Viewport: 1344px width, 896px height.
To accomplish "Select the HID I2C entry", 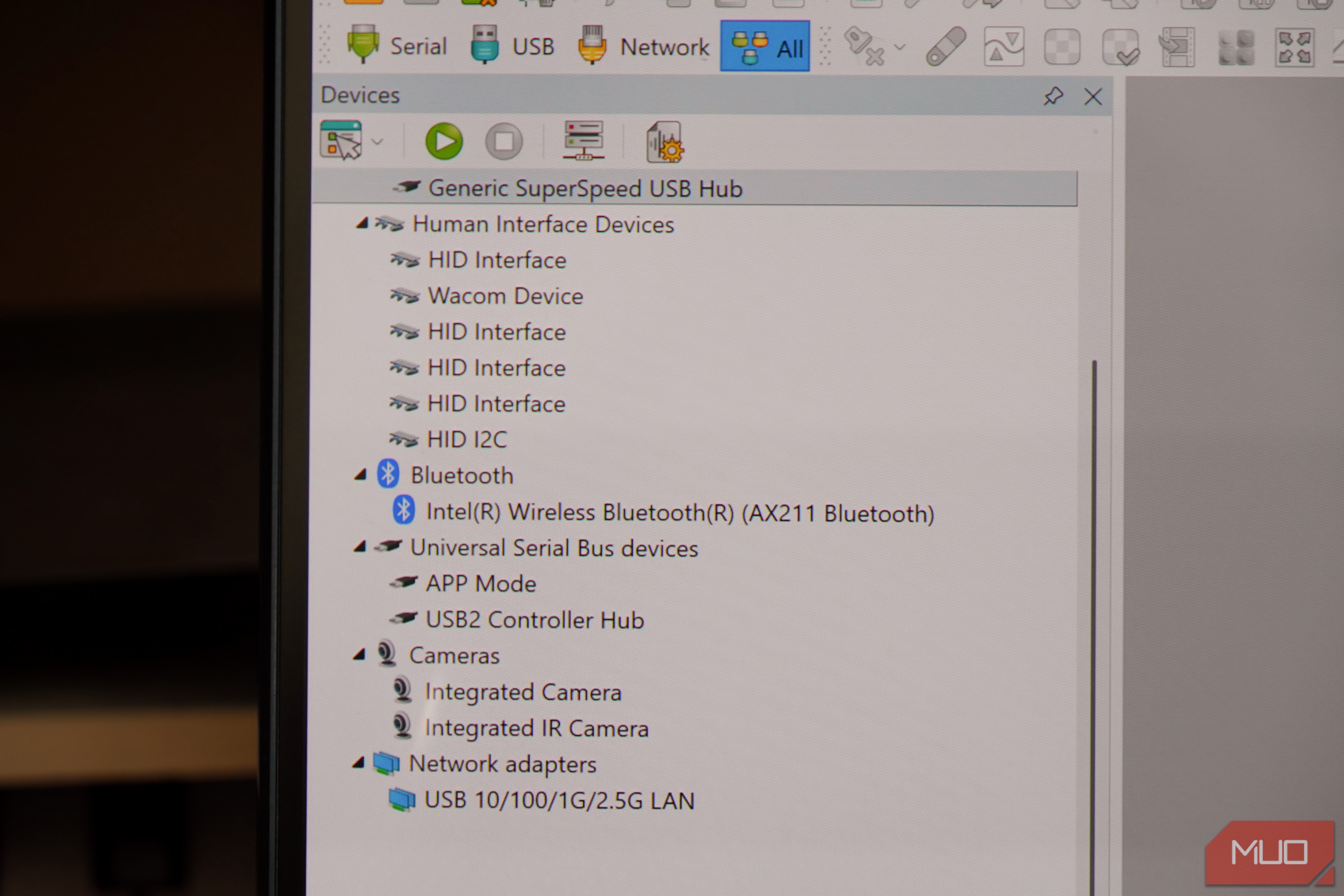I will (x=467, y=440).
